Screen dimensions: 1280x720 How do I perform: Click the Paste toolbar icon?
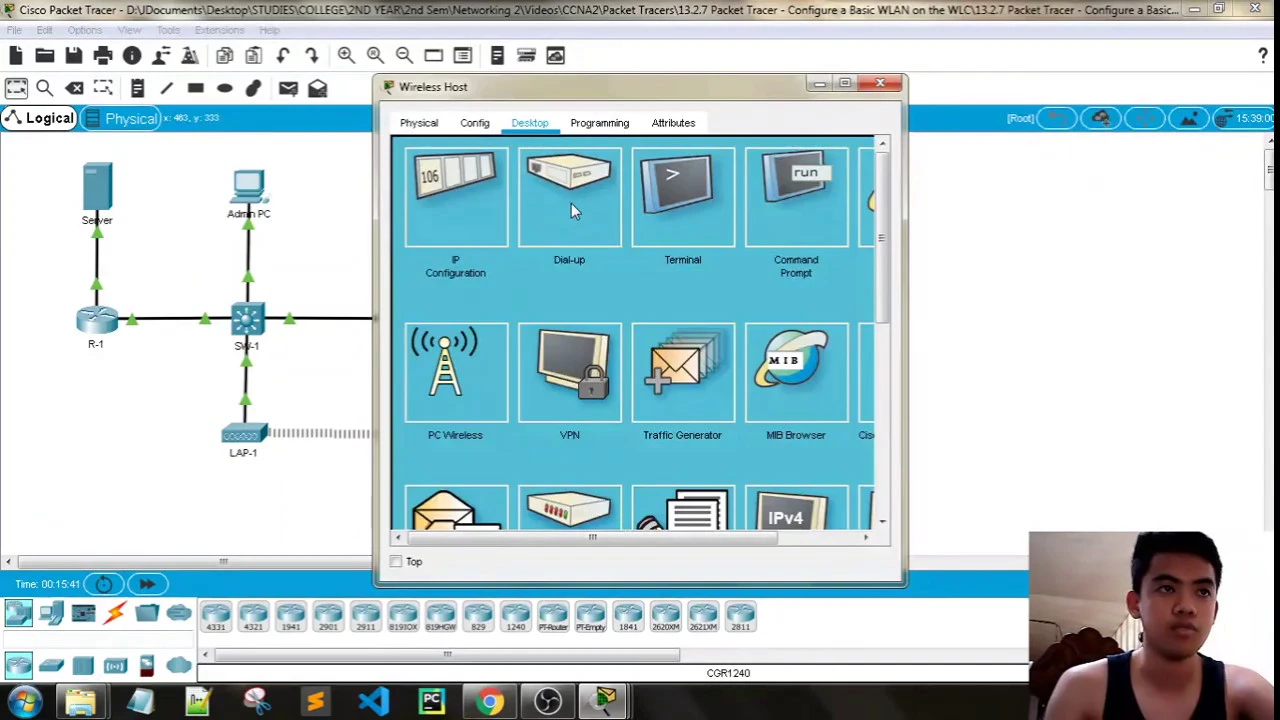click(x=254, y=56)
